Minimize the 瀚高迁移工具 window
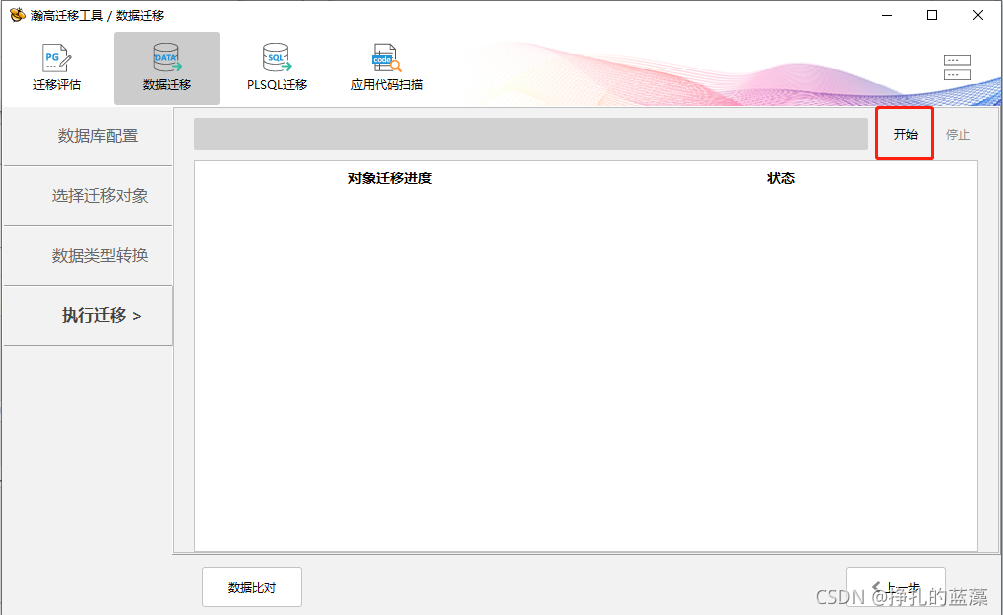The image size is (1003, 615). 887,15
